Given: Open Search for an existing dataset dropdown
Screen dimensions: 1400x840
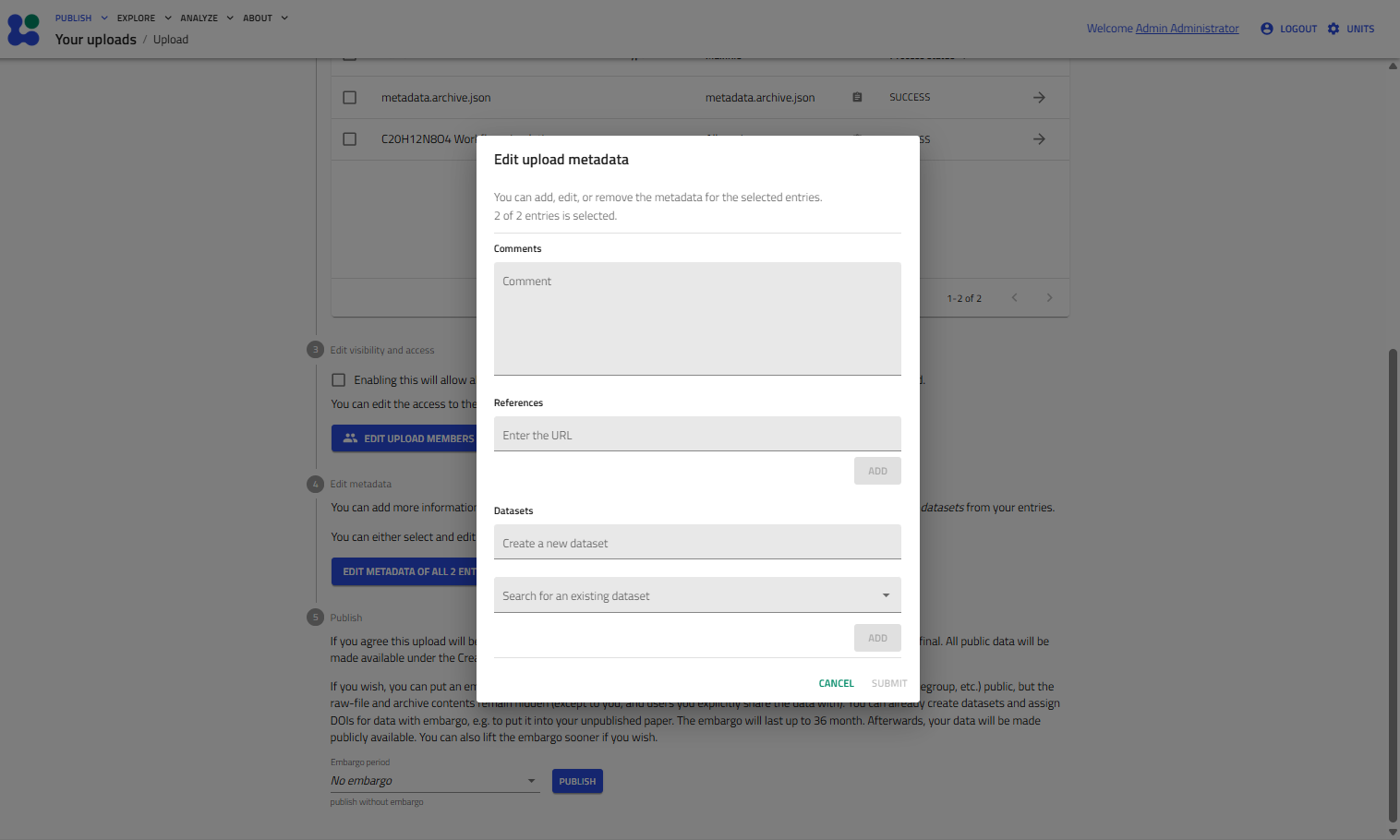Looking at the screenshot, I should click(x=697, y=595).
